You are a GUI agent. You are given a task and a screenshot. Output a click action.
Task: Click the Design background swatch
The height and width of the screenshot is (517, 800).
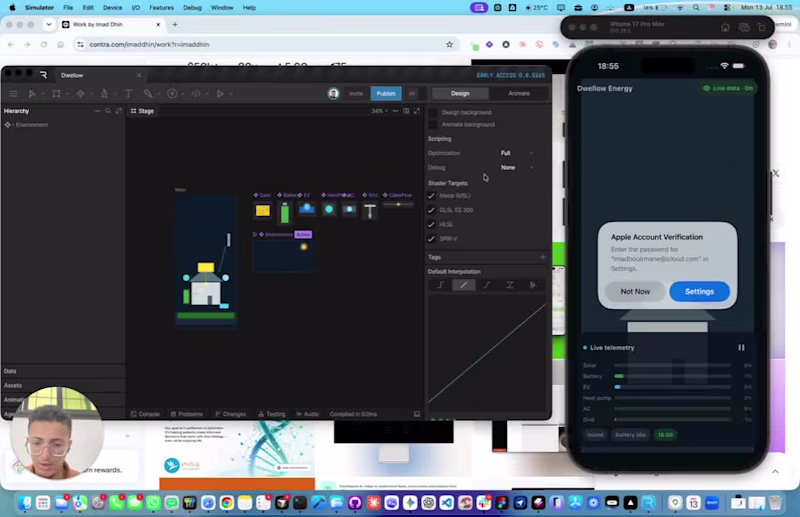pos(433,112)
